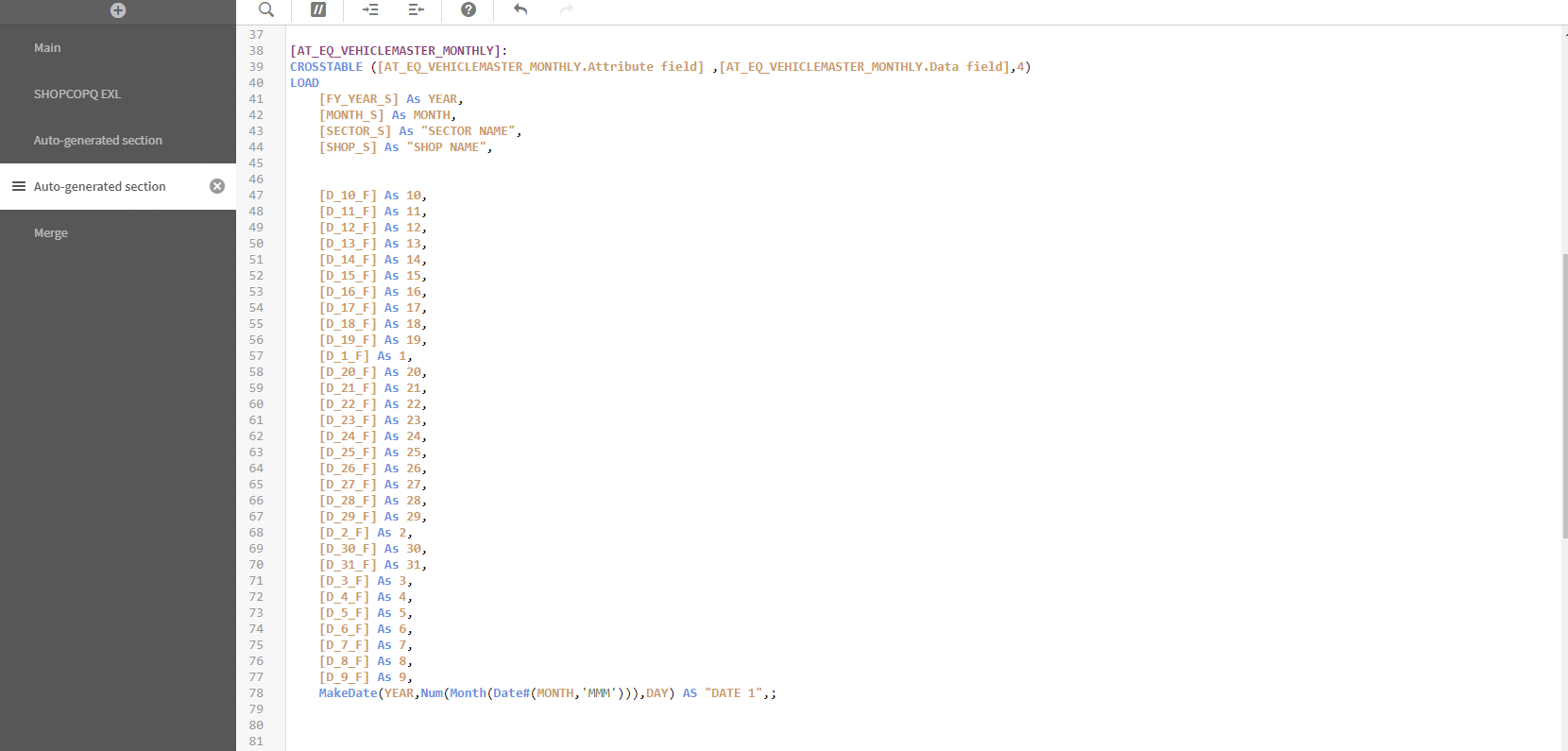
Task: Open search and replace in the script editor
Action: pos(266,9)
